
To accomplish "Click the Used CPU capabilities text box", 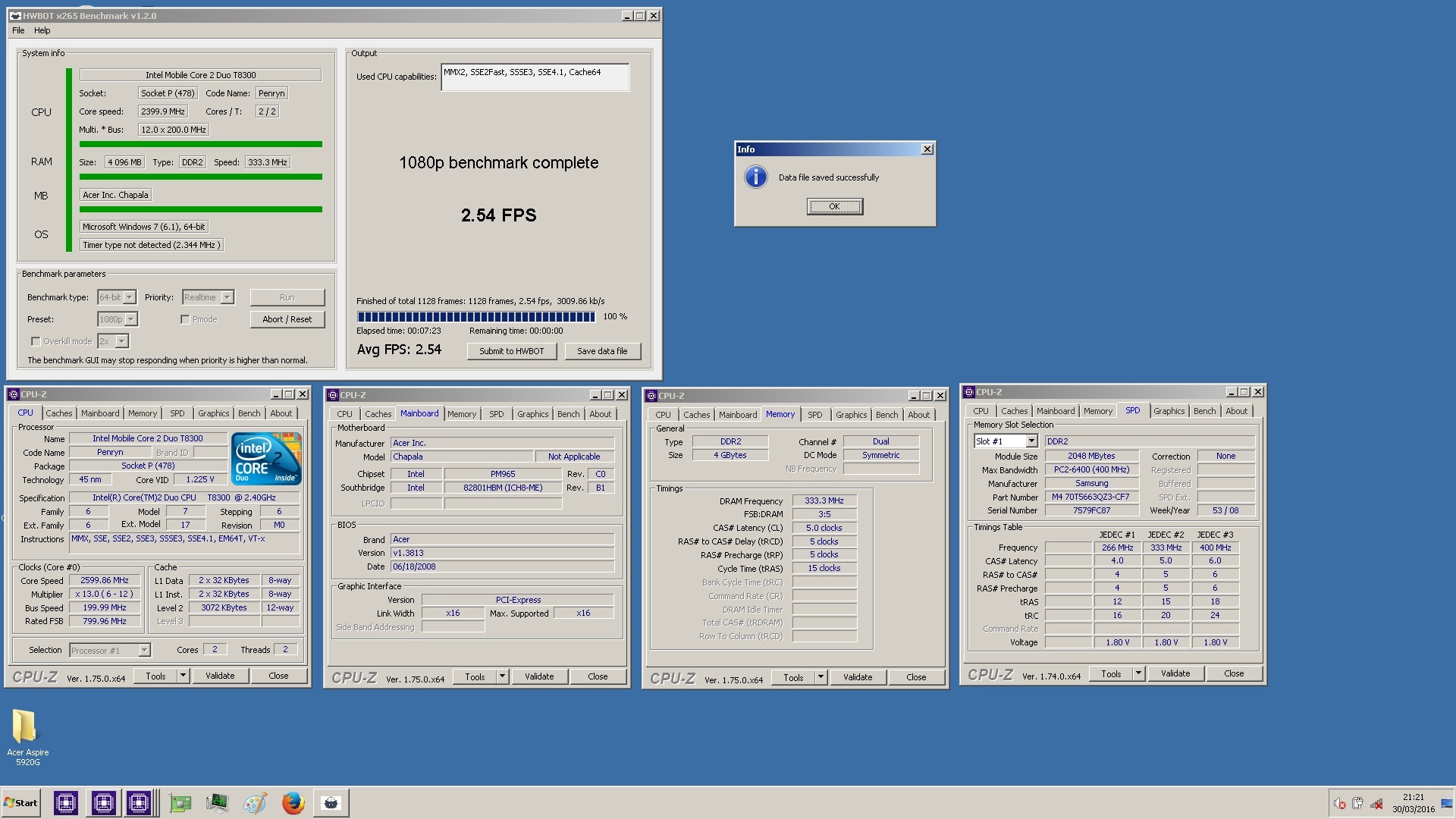I will 535,77.
